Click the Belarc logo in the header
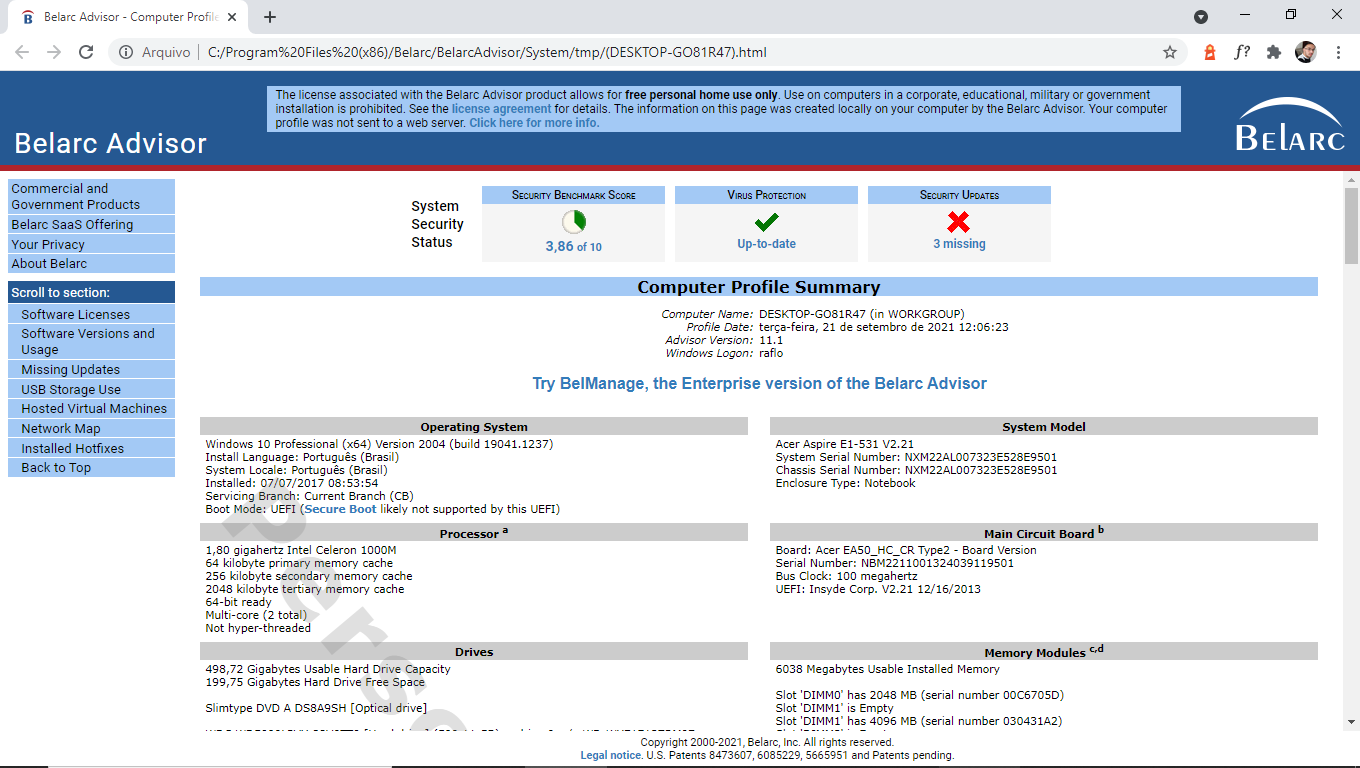The height and width of the screenshot is (768, 1360). click(x=1290, y=125)
